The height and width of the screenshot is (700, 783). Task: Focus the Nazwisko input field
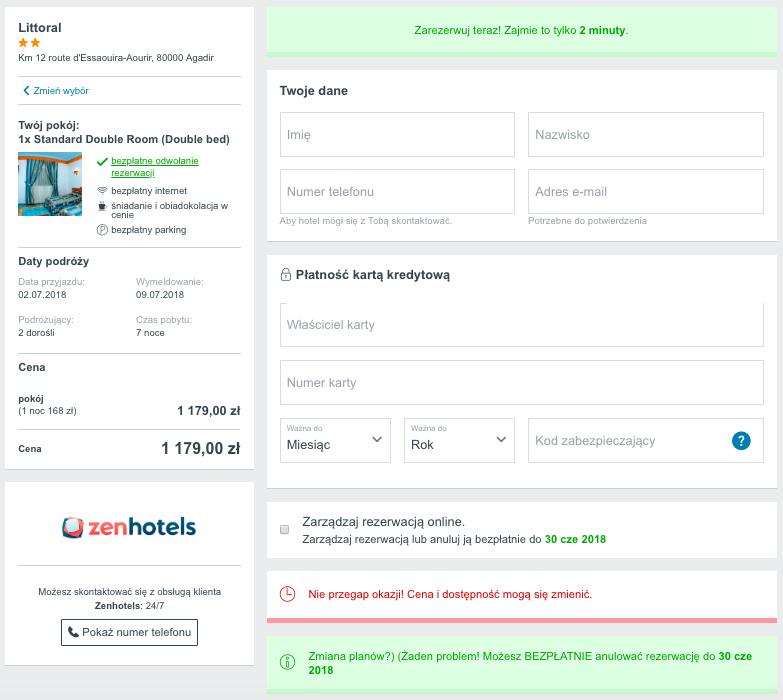(646, 134)
